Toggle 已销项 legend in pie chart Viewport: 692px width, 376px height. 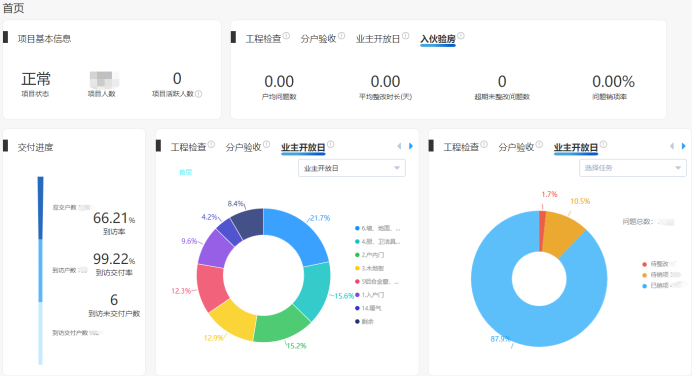(x=664, y=286)
